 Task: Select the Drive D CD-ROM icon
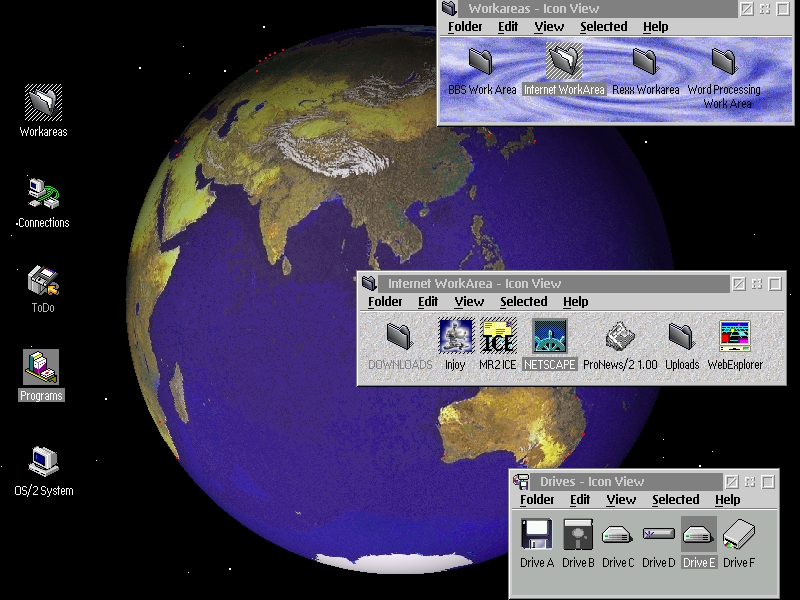[x=658, y=534]
